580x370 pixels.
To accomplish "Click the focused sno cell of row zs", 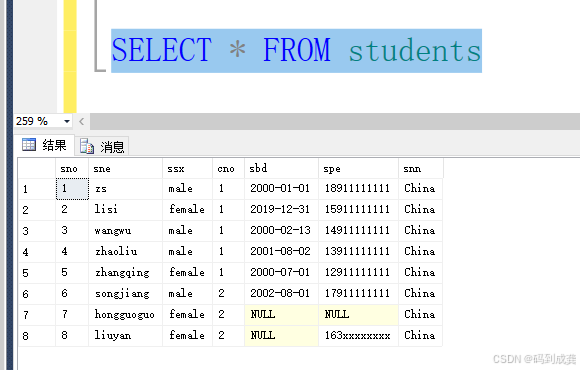I will 72,189.
